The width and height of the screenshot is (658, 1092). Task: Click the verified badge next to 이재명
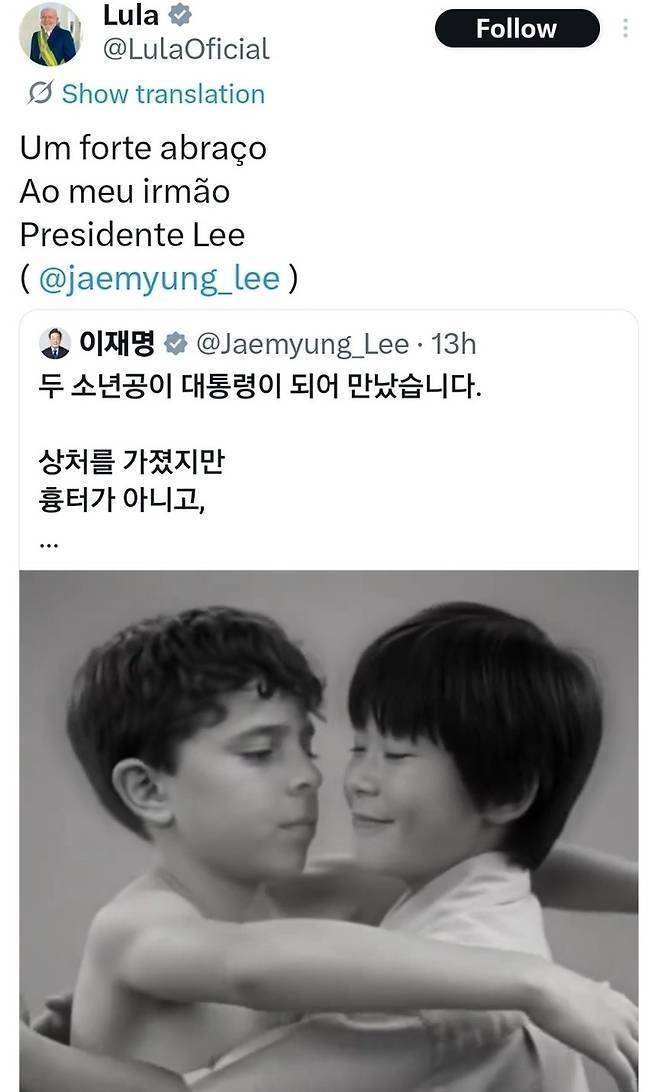click(175, 345)
